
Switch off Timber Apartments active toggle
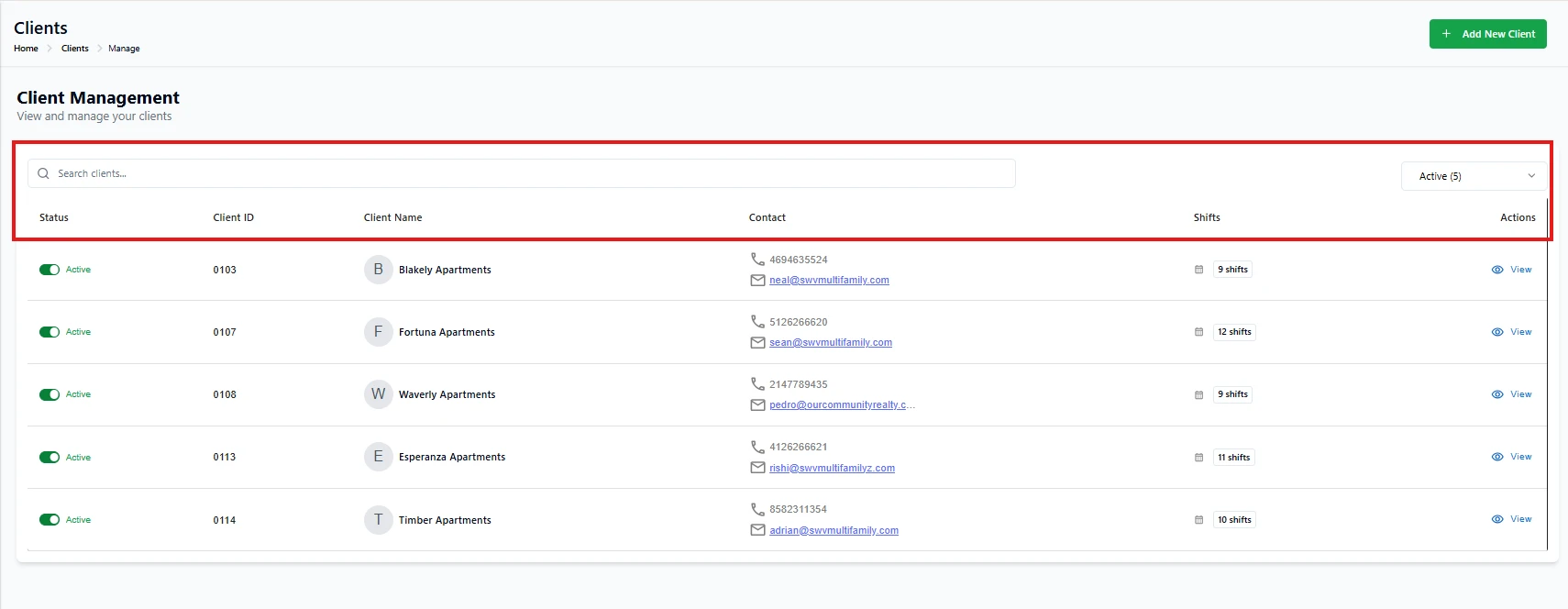[x=50, y=520]
